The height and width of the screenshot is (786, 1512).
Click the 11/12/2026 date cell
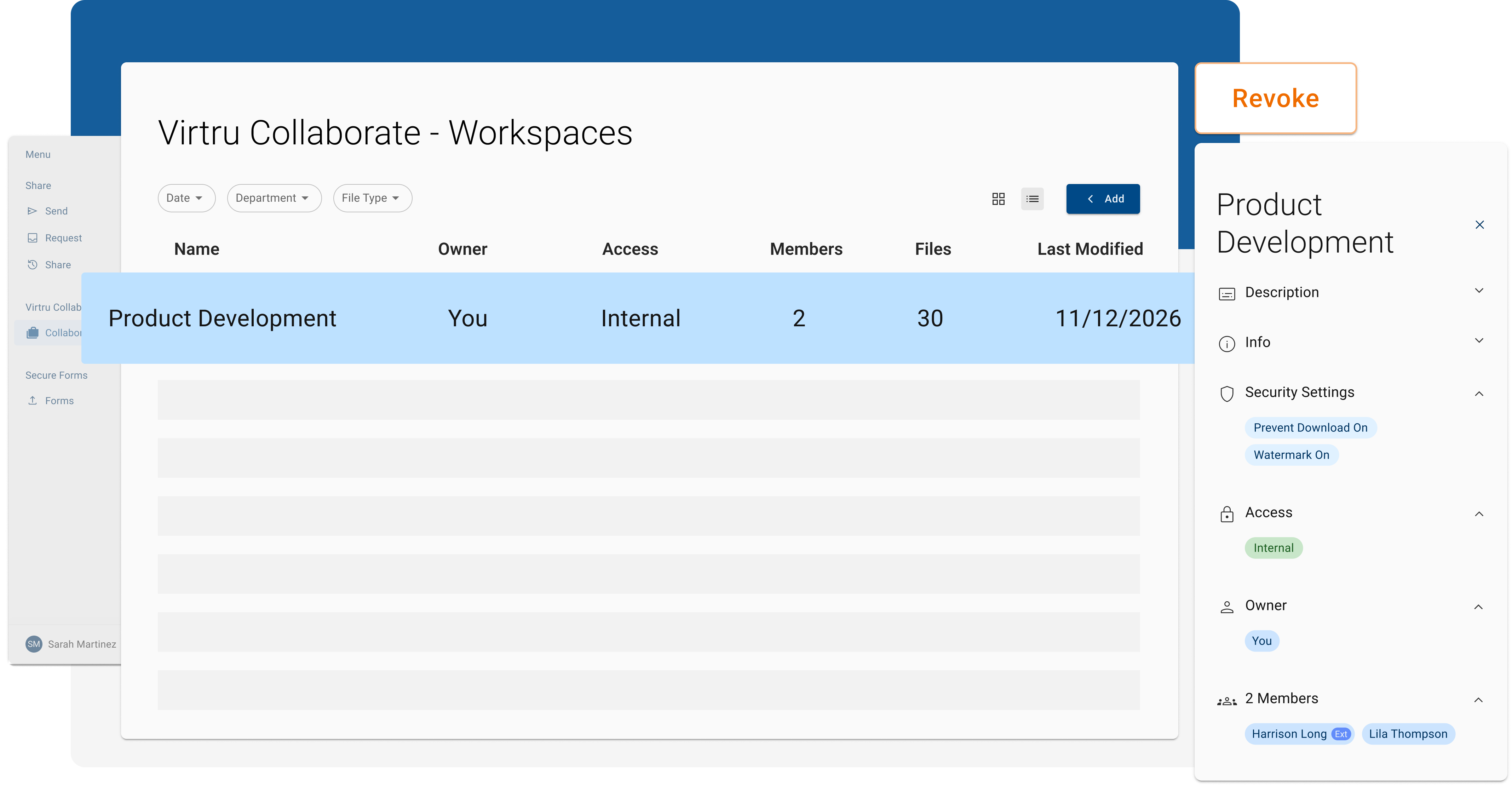point(1117,318)
